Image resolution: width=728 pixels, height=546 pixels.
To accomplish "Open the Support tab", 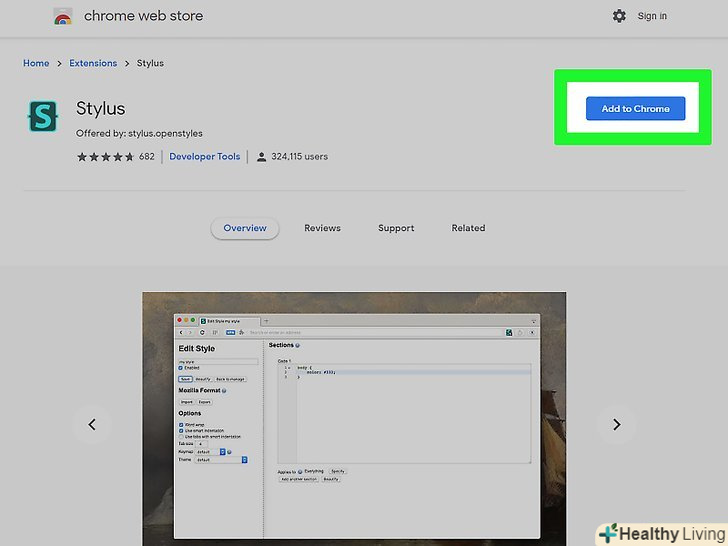I will [396, 228].
